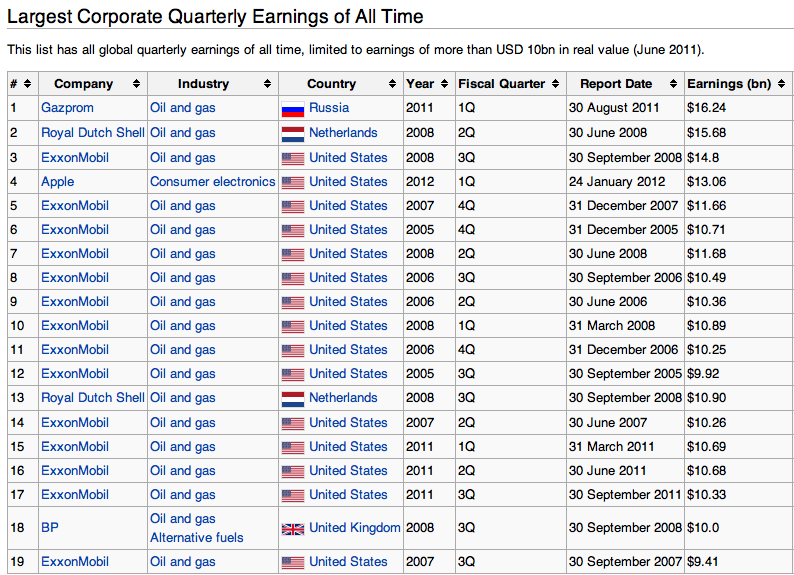
Task: Sort table by Country column
Action: pyautogui.click(x=393, y=84)
